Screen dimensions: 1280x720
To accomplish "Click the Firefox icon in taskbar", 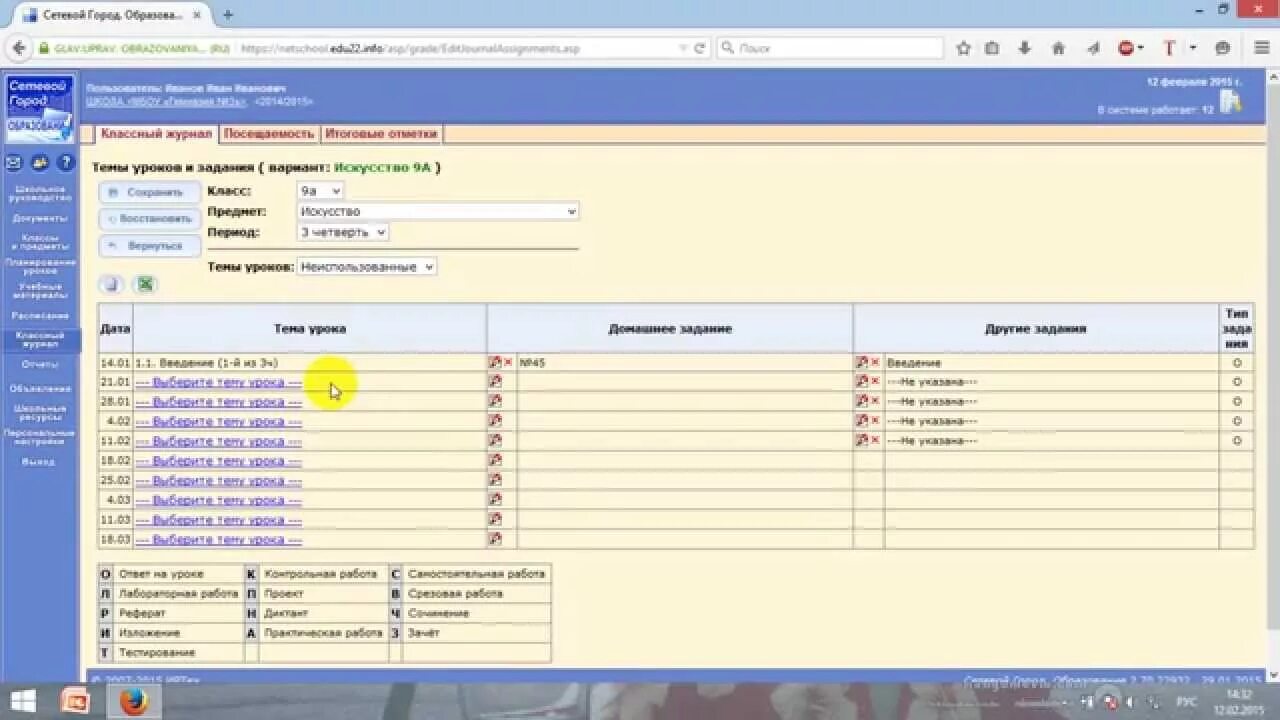I will click(133, 702).
